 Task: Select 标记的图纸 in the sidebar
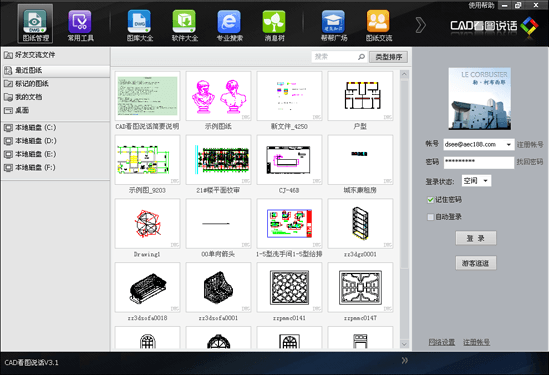55,84
